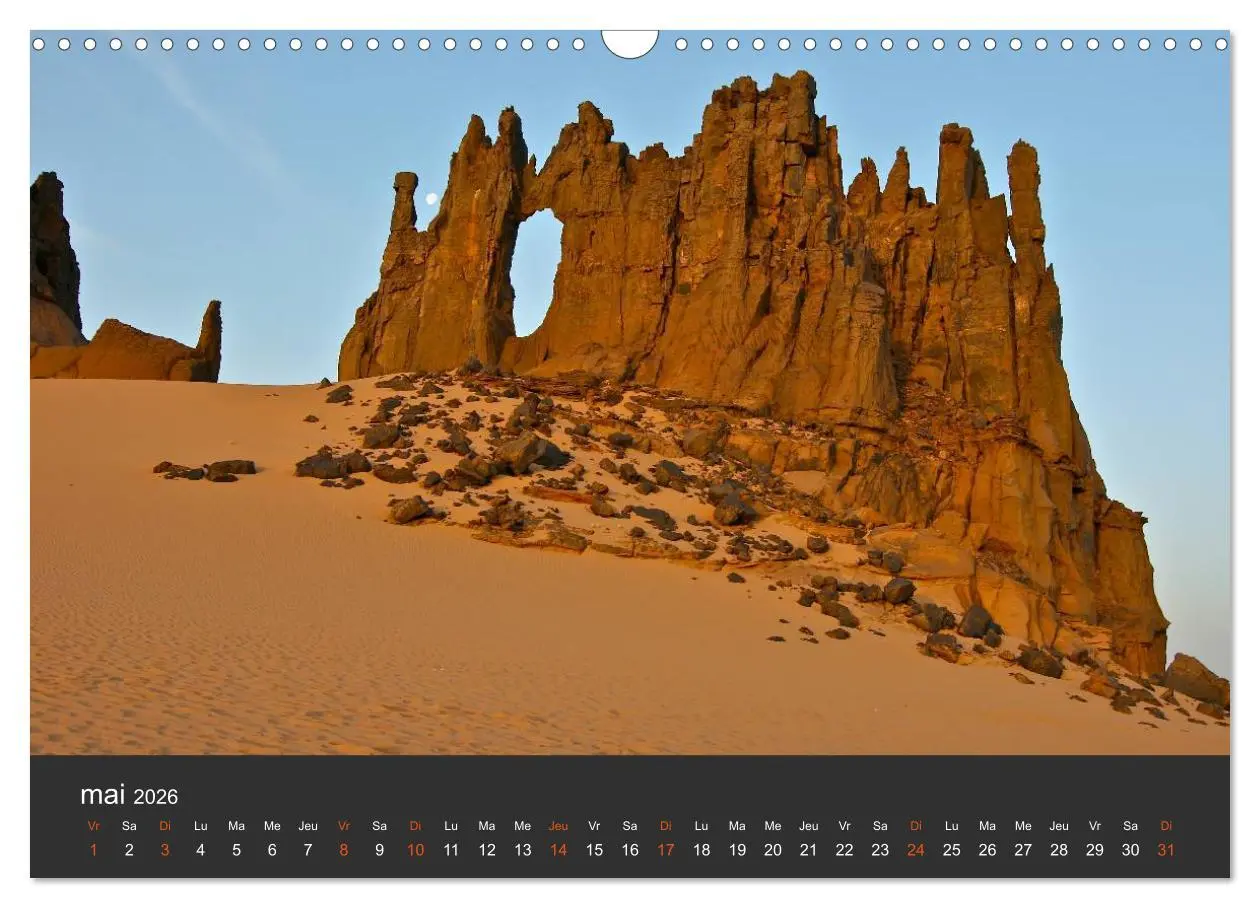Select date 16 in the calendar strip
Screen dimensions: 1260x908
(630, 850)
